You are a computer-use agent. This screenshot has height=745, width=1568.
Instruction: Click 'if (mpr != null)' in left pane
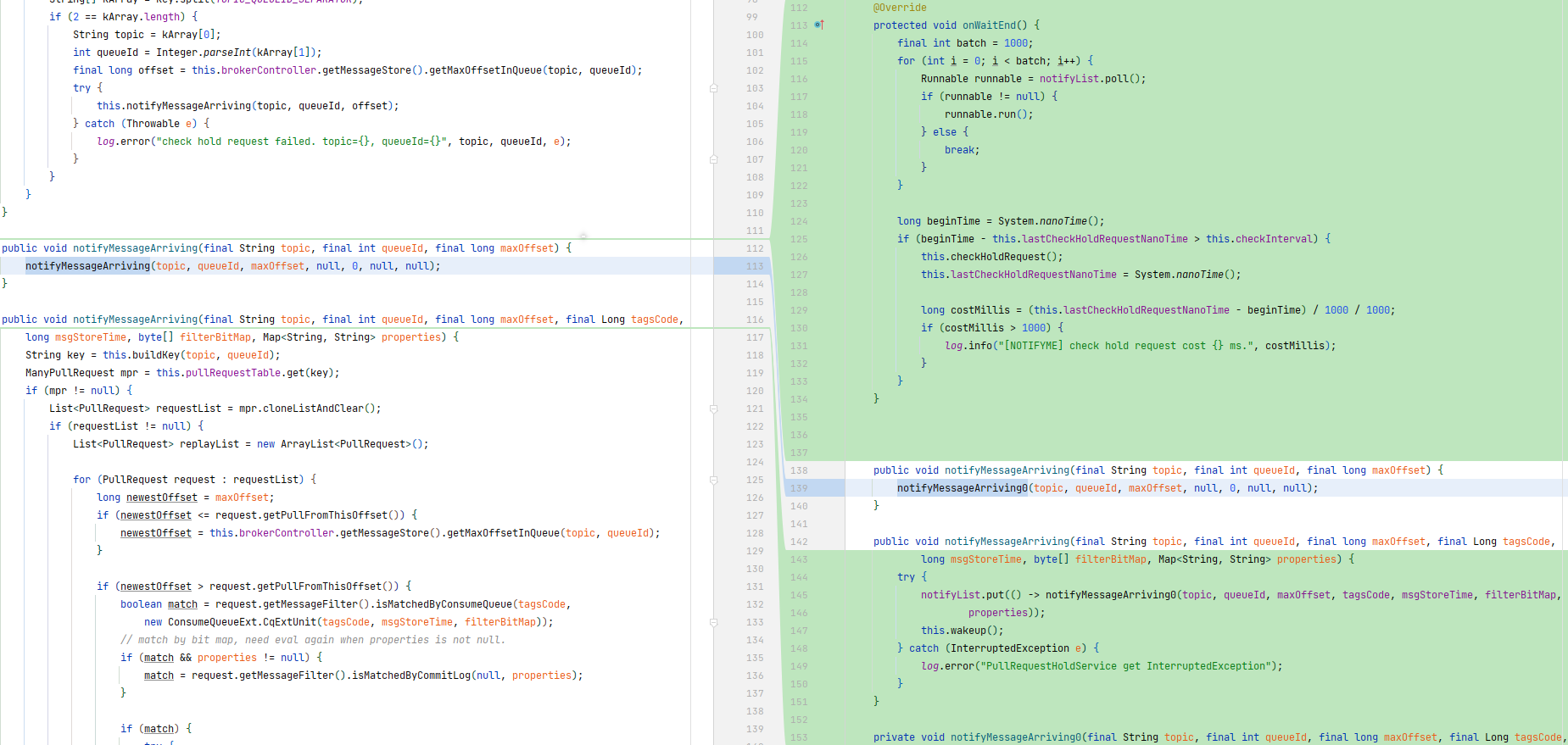(79, 391)
